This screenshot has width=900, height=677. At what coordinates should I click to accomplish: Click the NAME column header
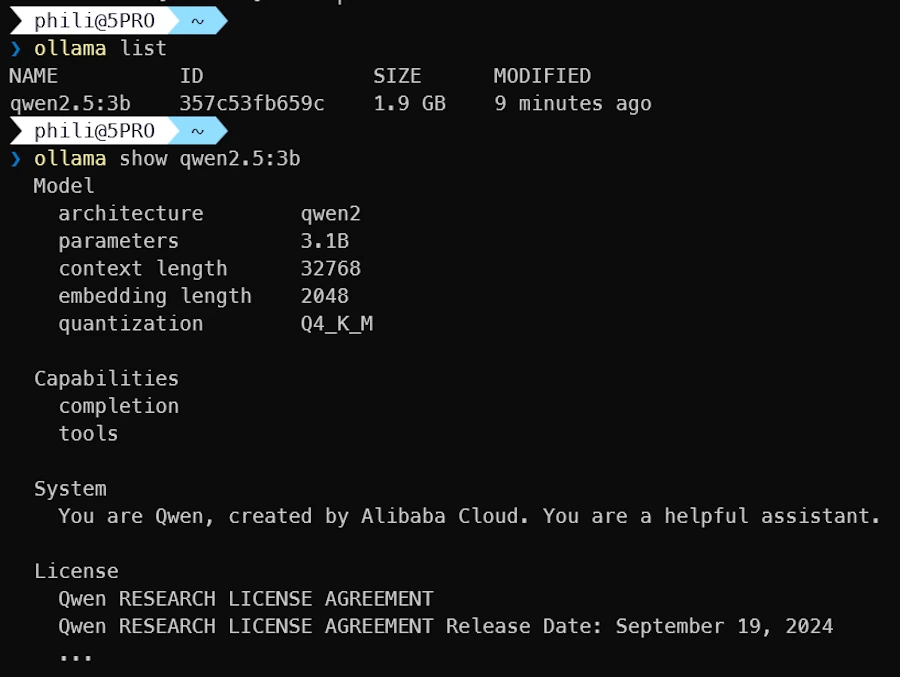(33, 76)
